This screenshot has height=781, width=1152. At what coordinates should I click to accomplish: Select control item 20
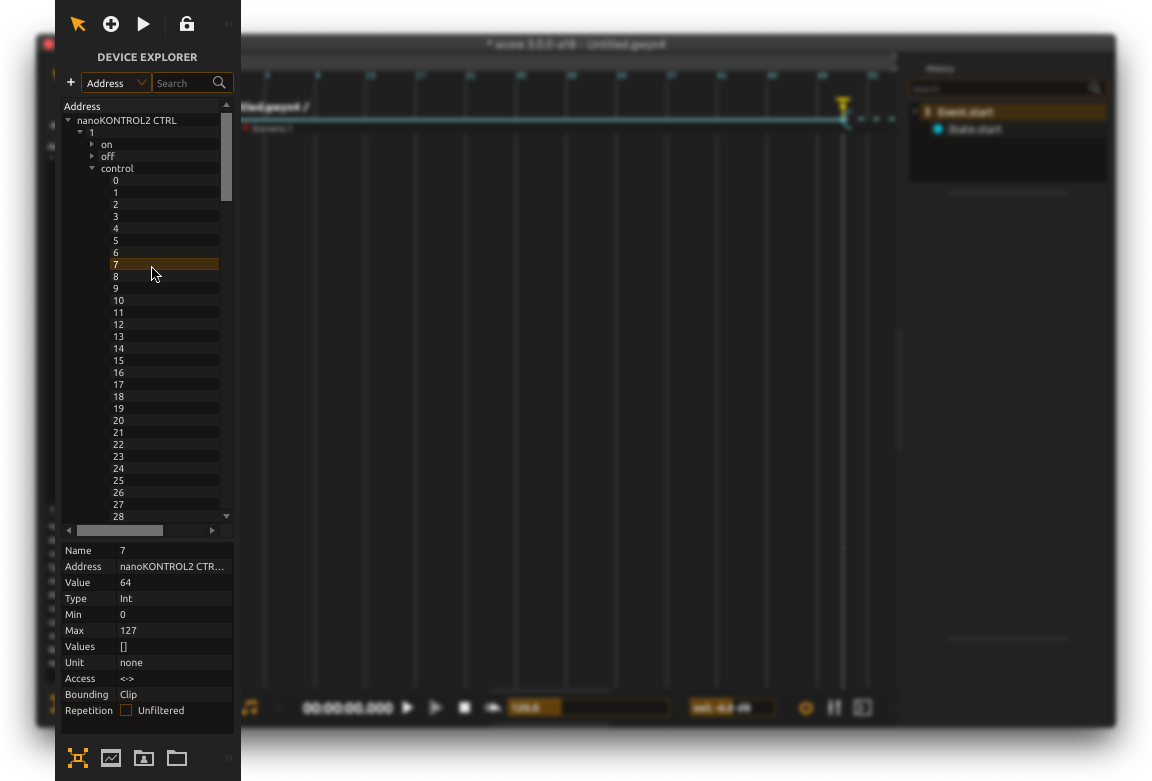(165, 421)
